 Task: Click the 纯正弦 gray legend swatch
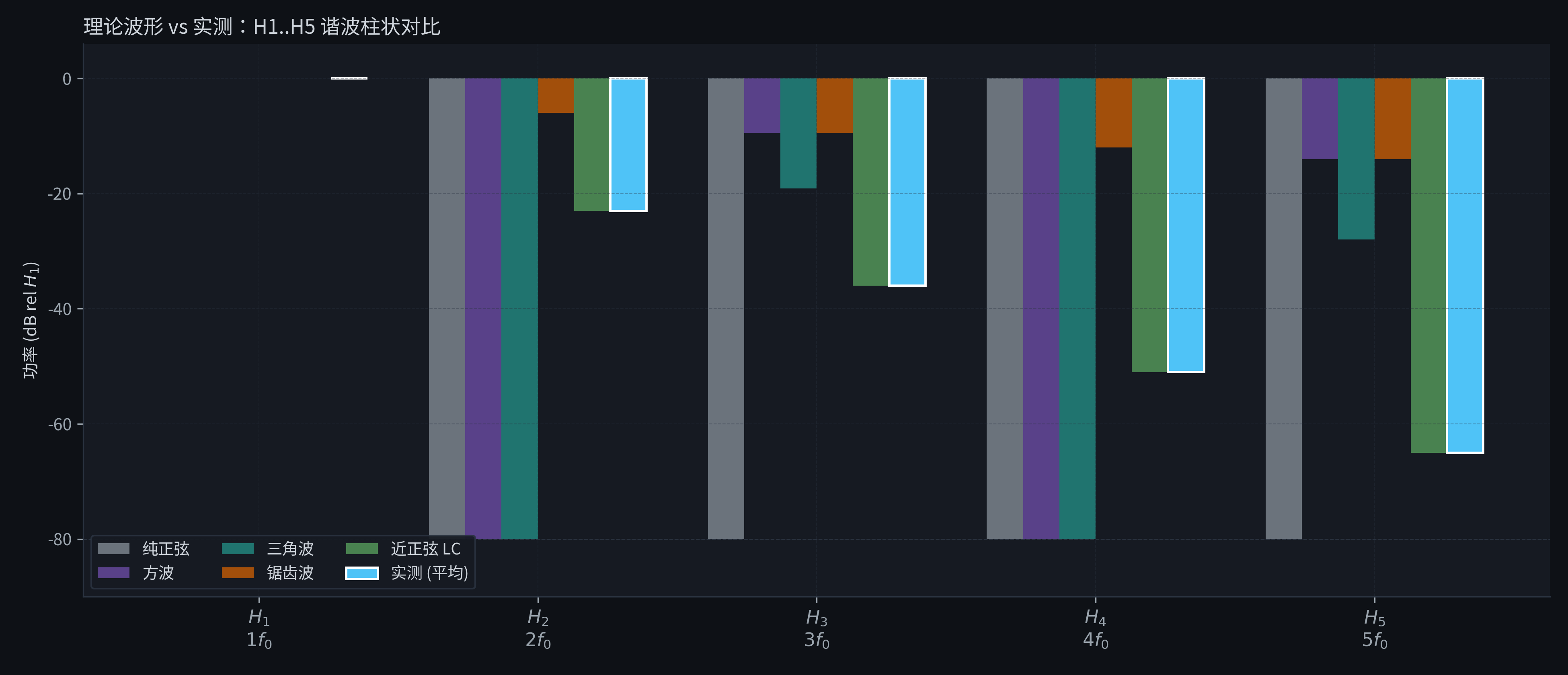tap(113, 548)
